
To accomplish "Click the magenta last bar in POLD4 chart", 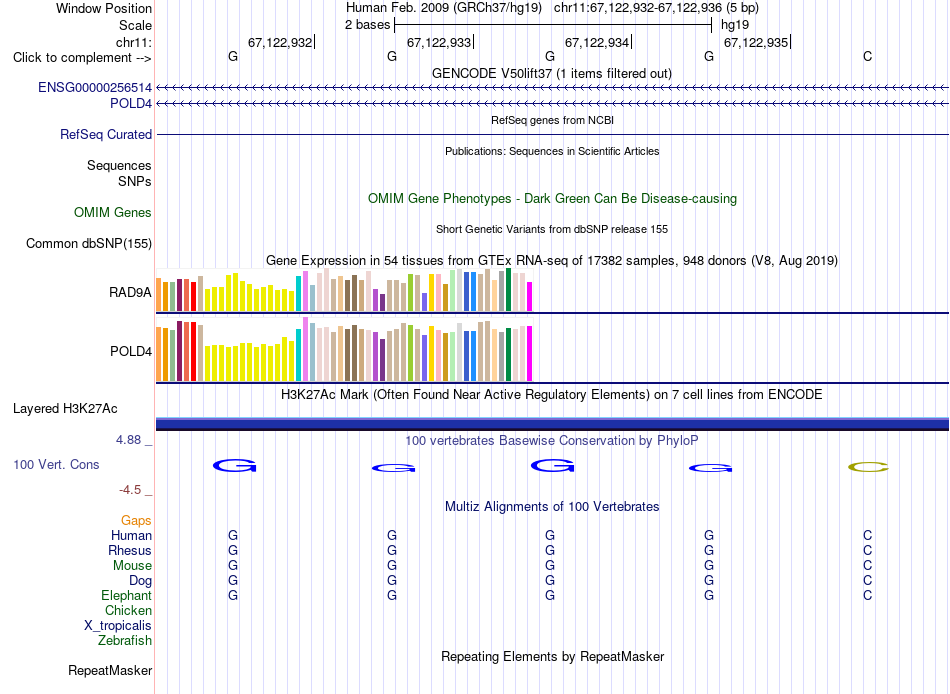I will [530, 353].
